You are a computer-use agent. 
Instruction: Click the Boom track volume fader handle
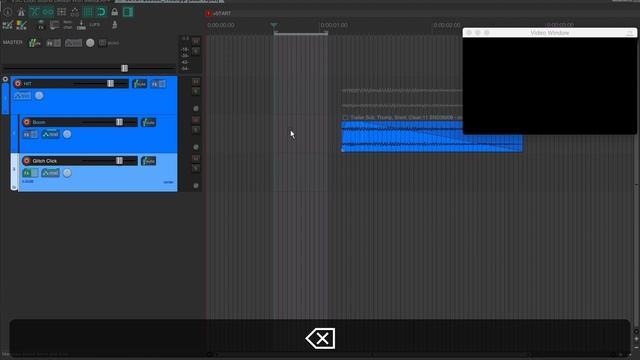[119, 122]
